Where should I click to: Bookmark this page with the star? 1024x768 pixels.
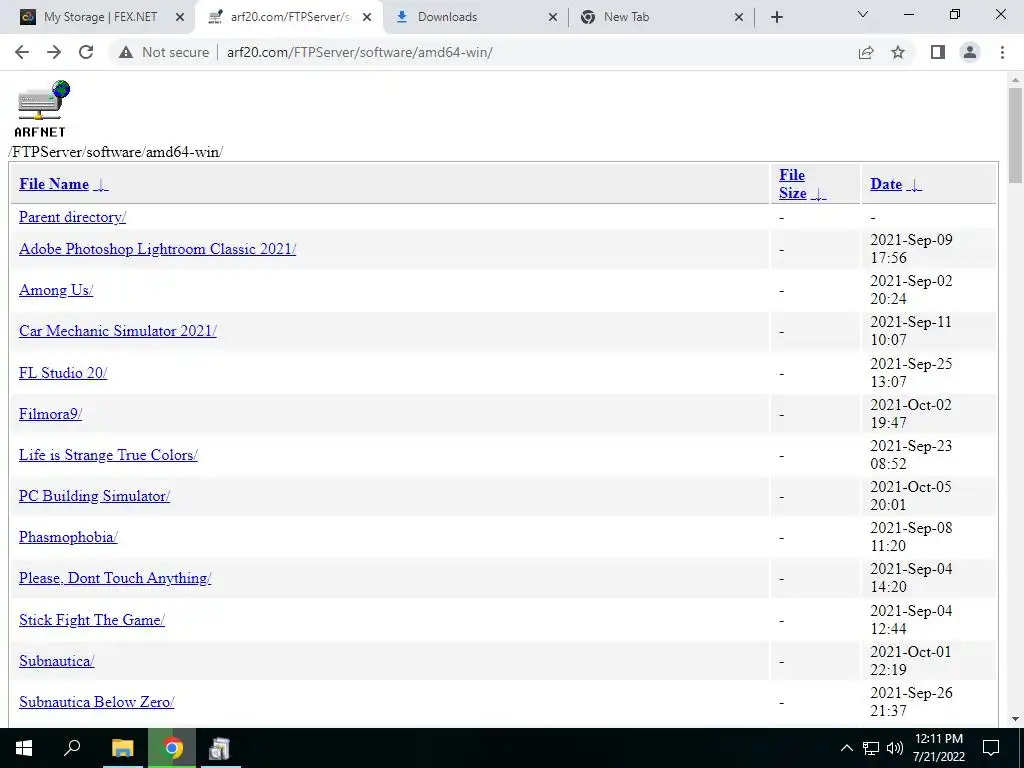[898, 52]
